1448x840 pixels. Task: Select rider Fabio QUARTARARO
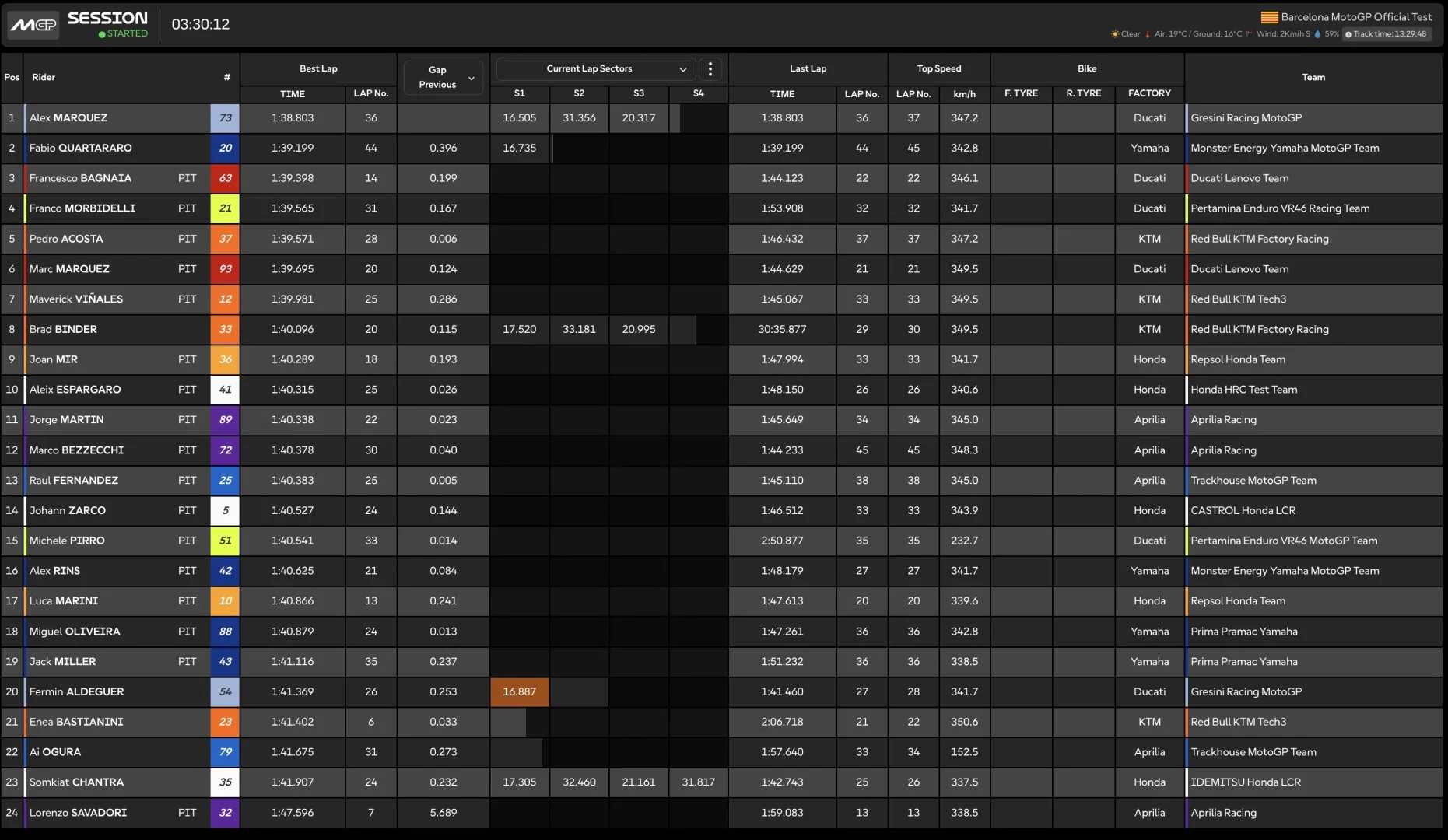pos(81,148)
